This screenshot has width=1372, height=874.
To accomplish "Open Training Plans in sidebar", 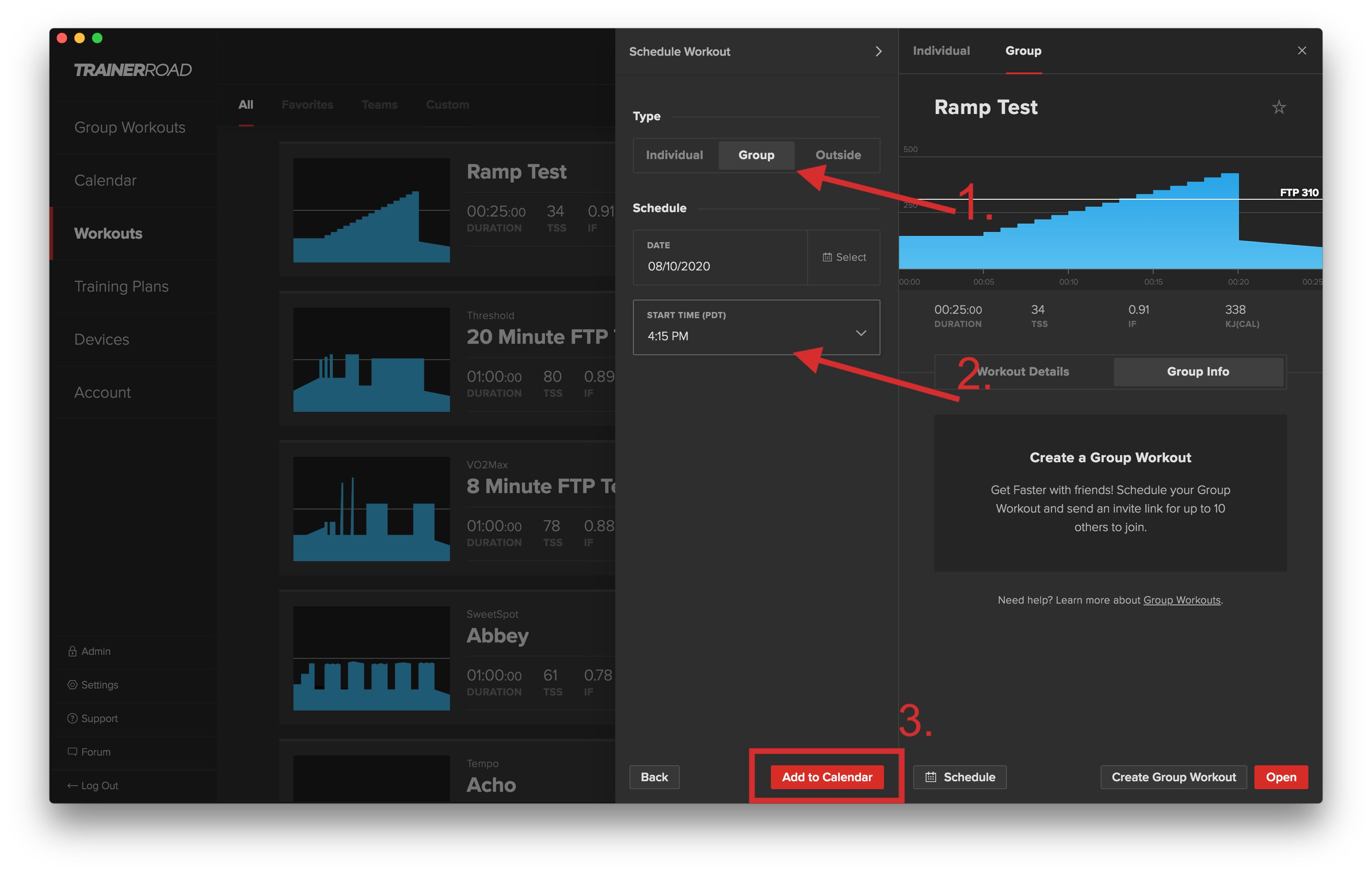I will 133,287.
